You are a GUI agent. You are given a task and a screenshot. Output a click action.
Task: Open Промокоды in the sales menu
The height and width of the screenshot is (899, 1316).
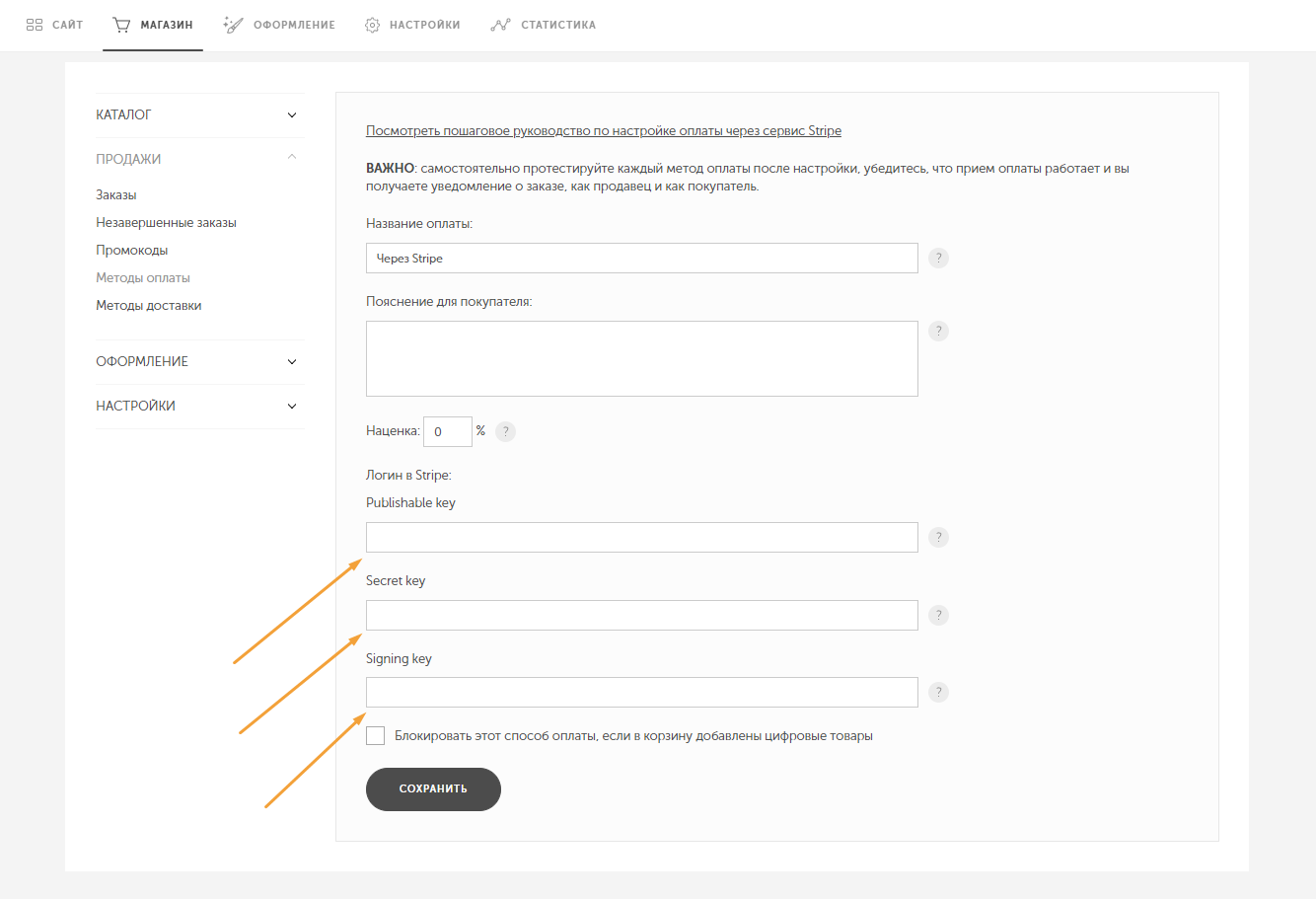click(131, 251)
